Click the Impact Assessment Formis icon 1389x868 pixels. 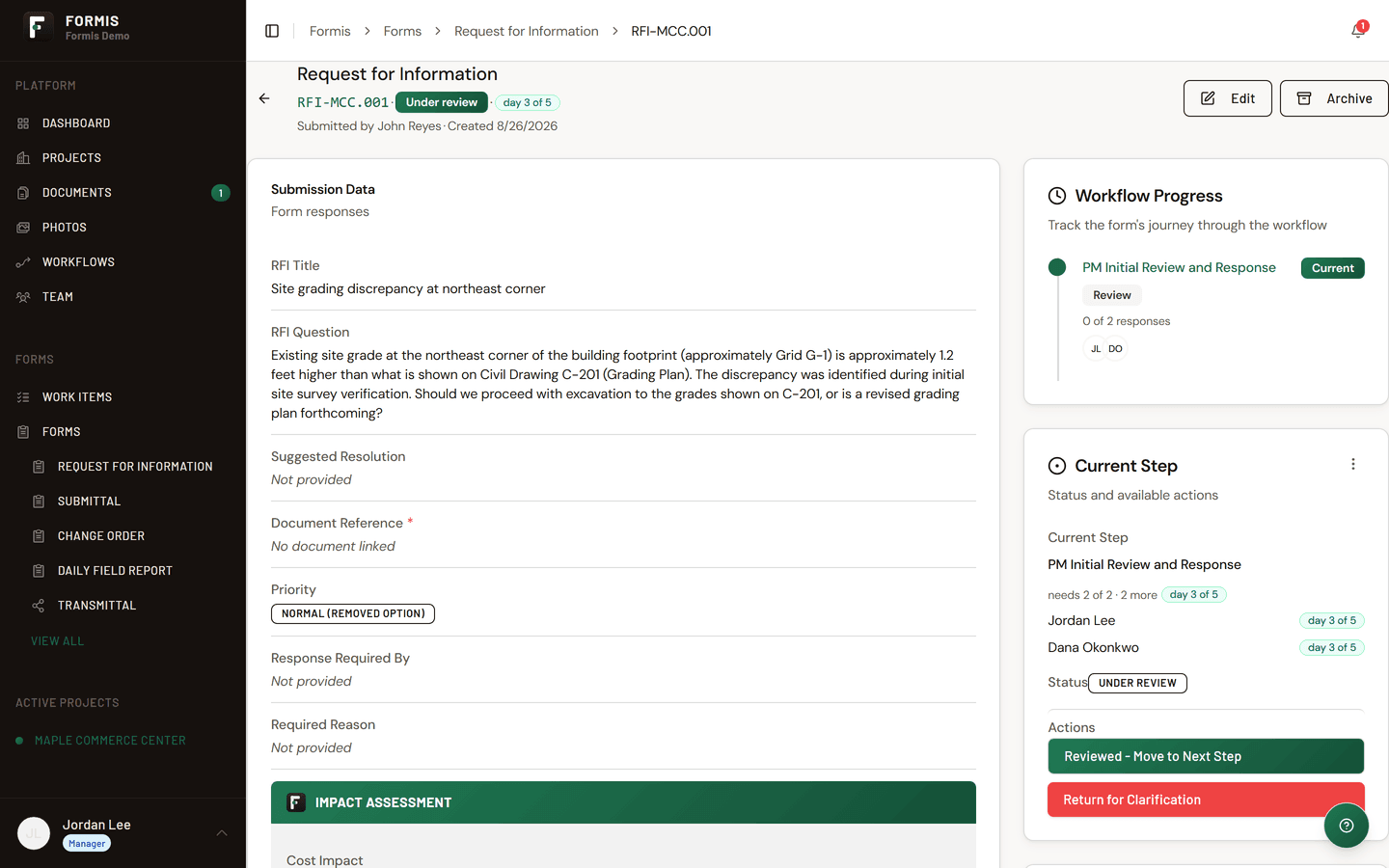(x=296, y=802)
